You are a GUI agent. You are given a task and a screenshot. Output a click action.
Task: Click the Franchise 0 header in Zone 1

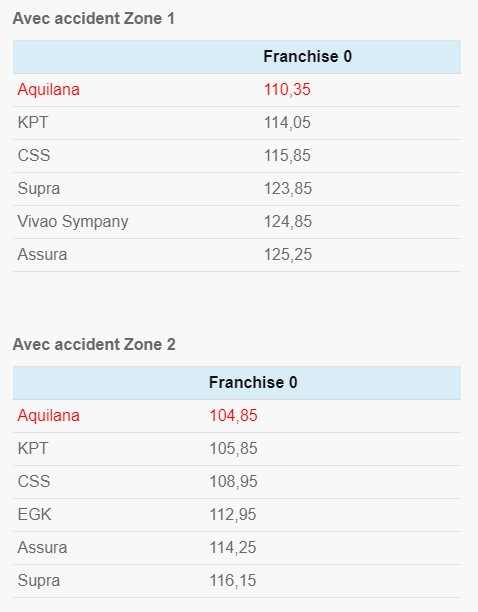point(307,57)
